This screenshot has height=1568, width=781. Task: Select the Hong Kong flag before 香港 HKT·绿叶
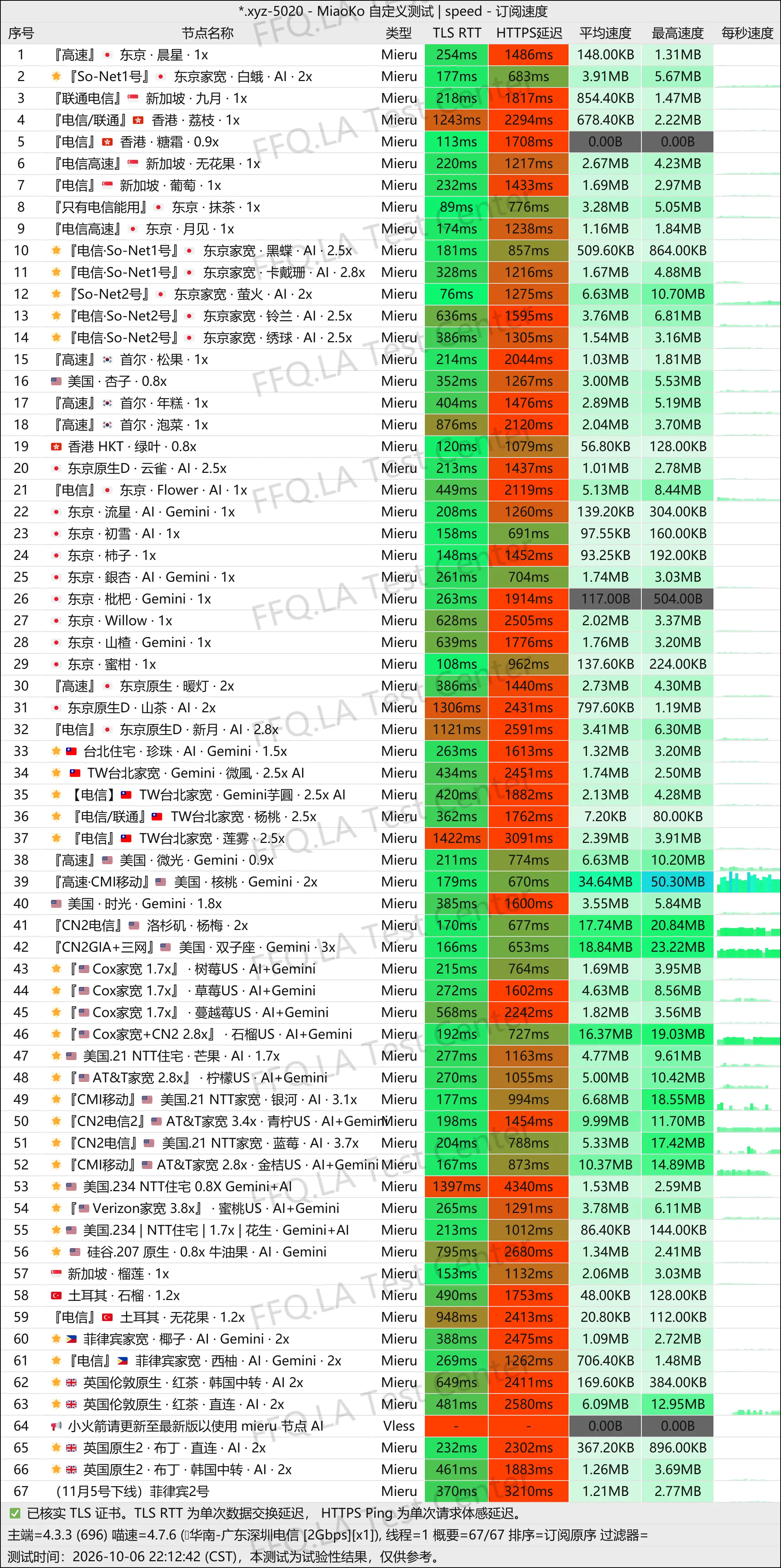pyautogui.click(x=56, y=447)
